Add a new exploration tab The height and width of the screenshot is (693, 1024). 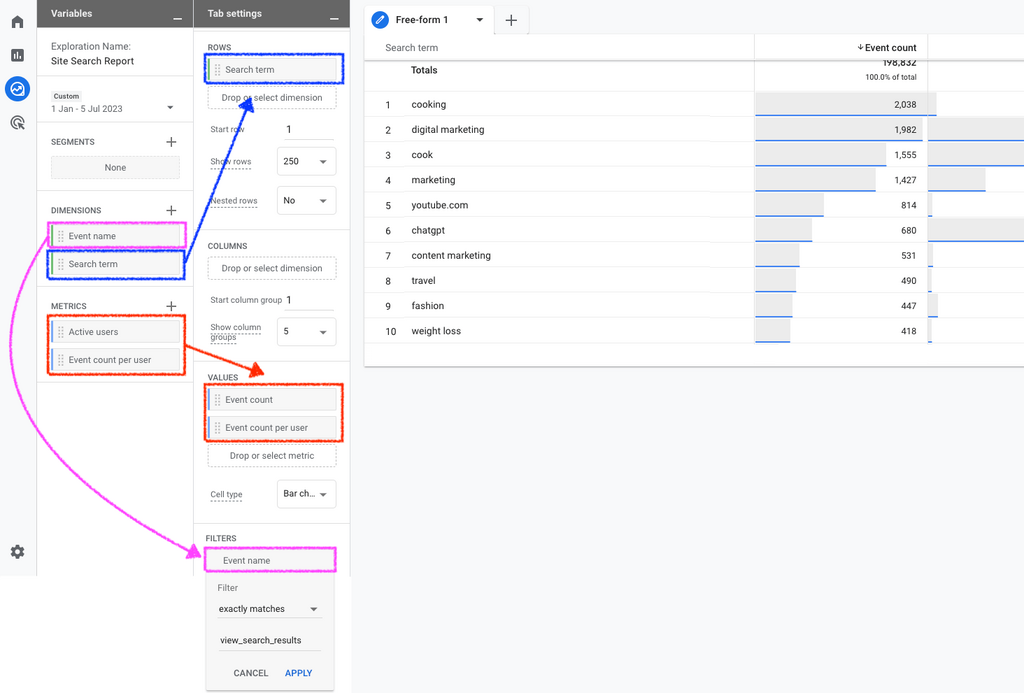[x=511, y=20]
